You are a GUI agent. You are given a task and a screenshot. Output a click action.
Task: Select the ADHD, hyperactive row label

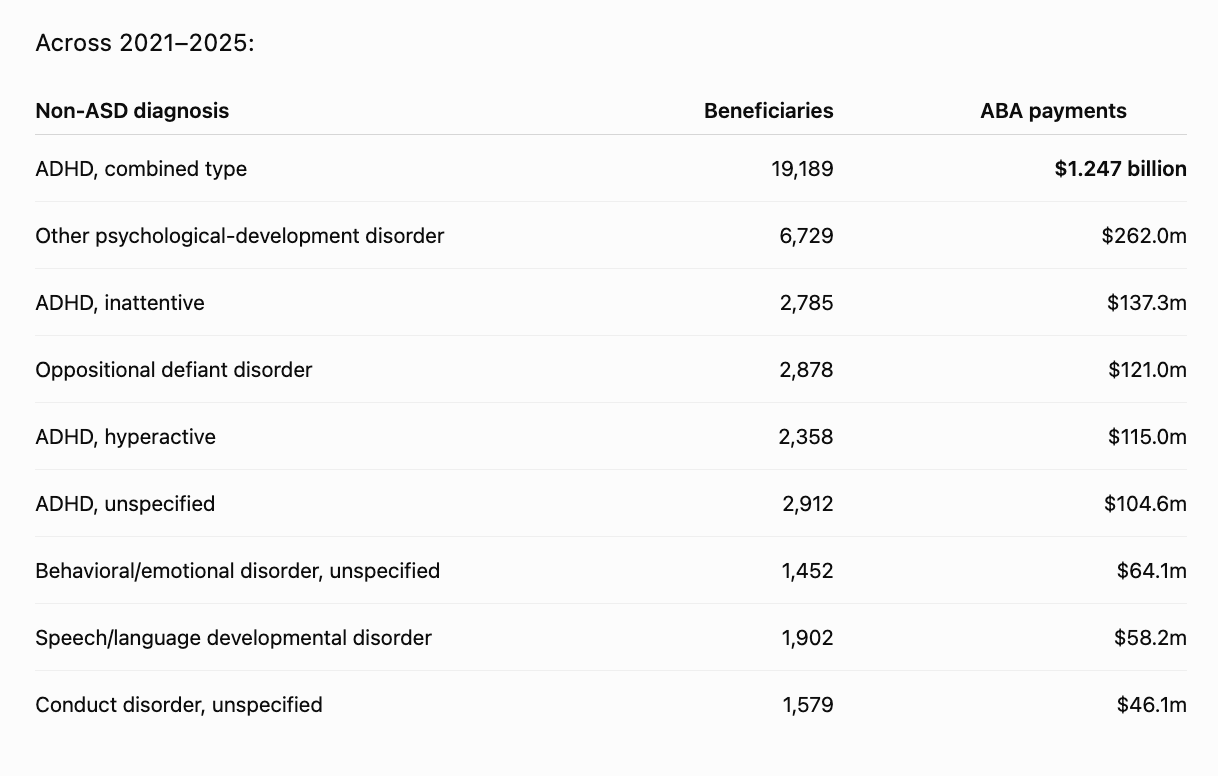pos(125,437)
